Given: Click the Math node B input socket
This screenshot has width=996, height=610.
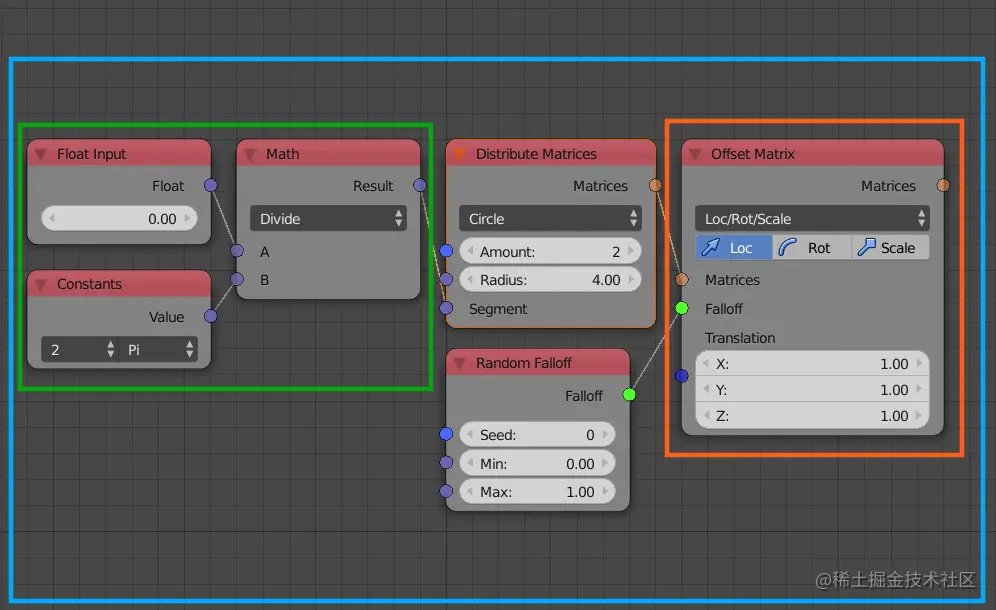Looking at the screenshot, I should (x=237, y=278).
